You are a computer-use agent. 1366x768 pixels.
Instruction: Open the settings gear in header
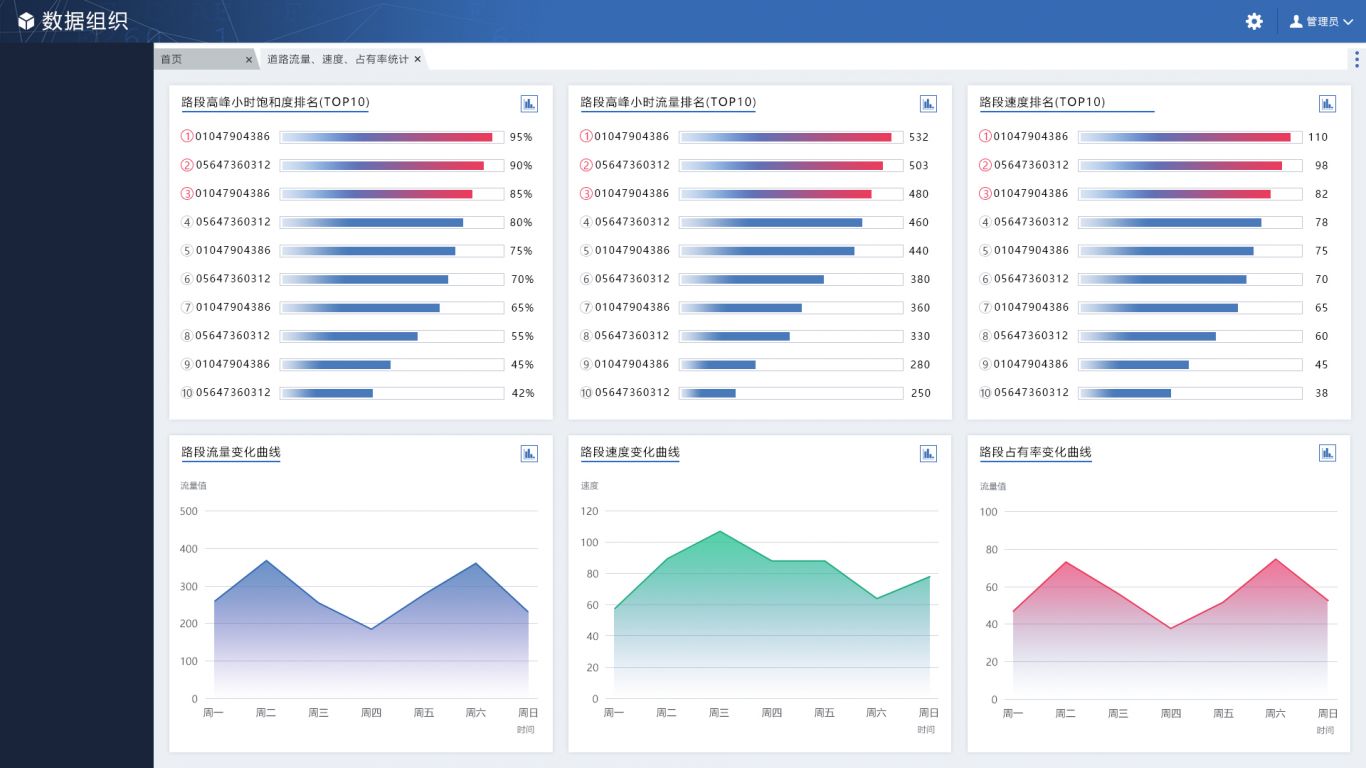1254,21
